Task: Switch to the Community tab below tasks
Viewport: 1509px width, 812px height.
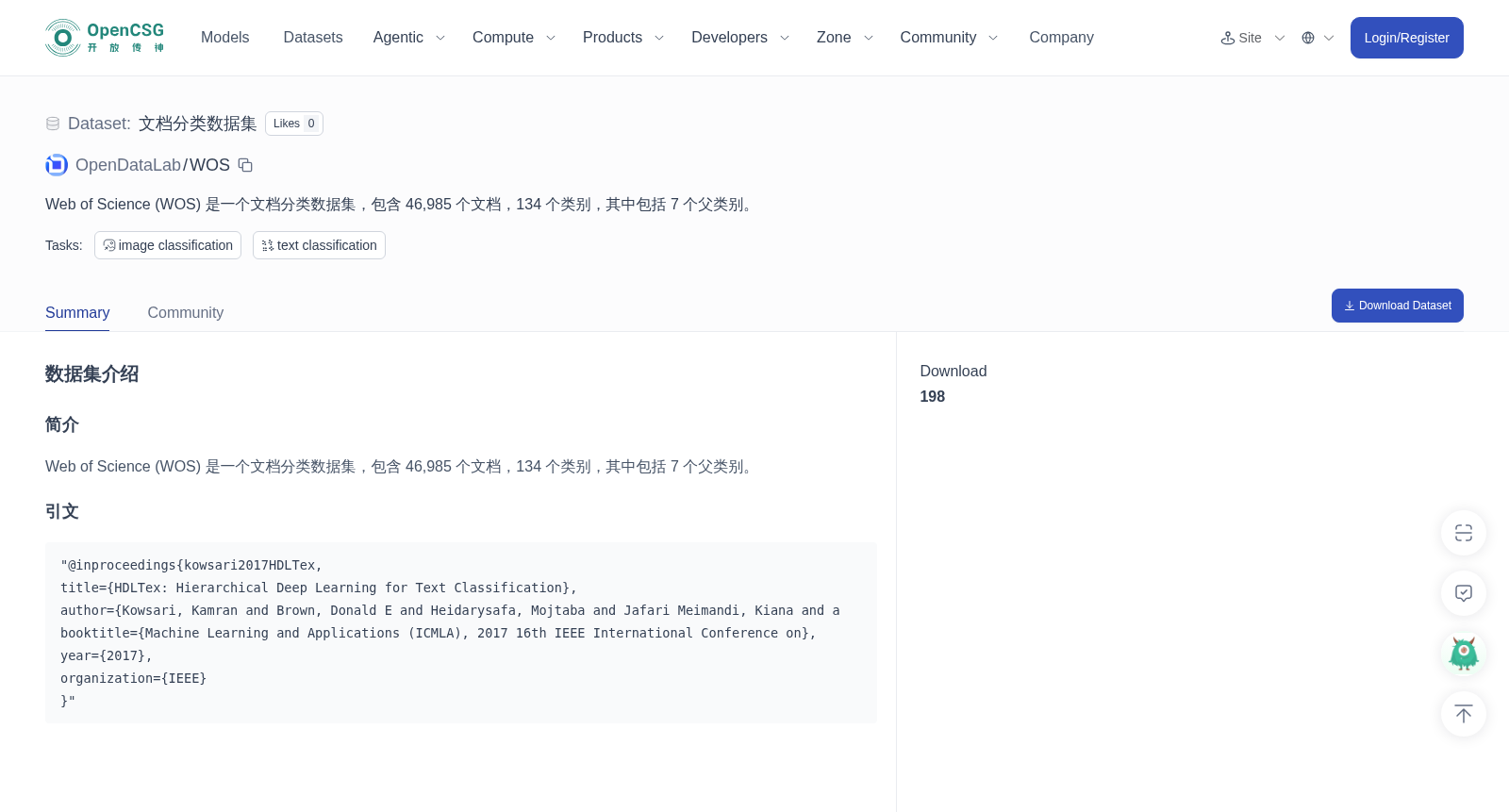Action: 186,312
